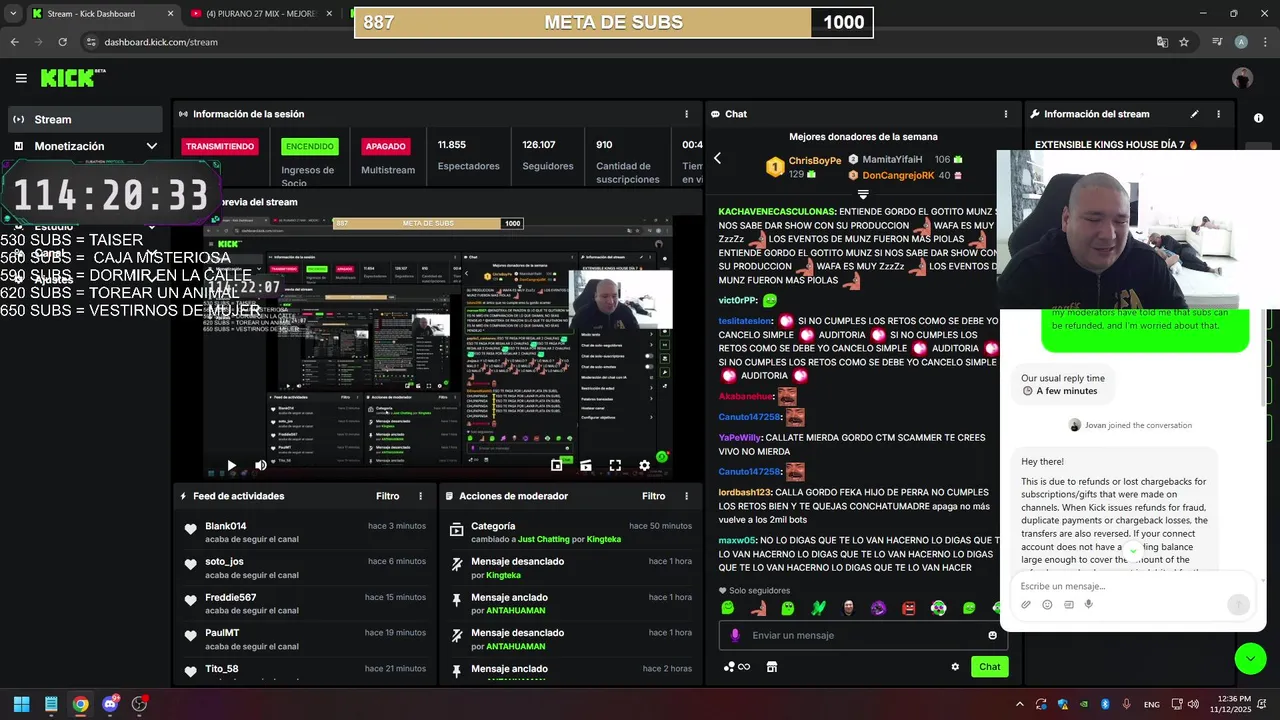Open Feed de actividades three-dot menu
This screenshot has height=720, width=1280.
(x=420, y=496)
